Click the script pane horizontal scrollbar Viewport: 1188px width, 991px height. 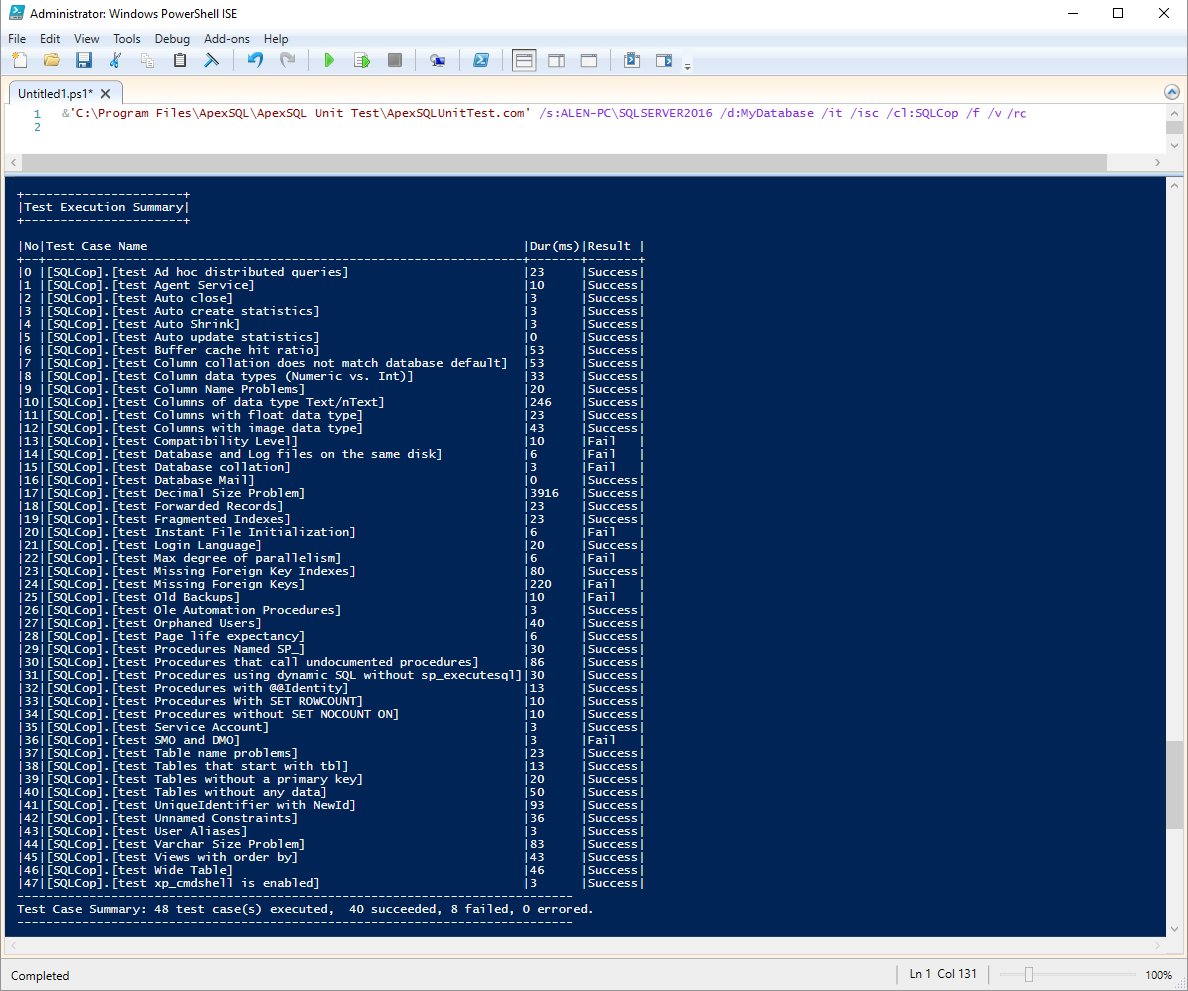pos(564,162)
